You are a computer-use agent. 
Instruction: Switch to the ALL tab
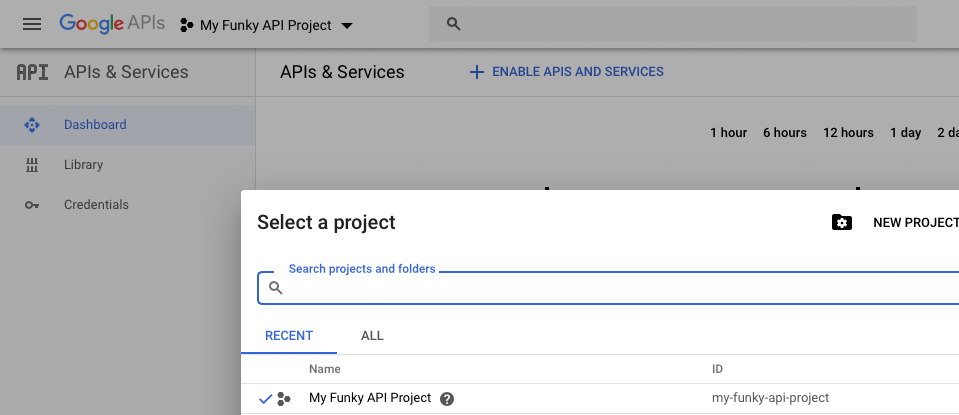(x=372, y=336)
